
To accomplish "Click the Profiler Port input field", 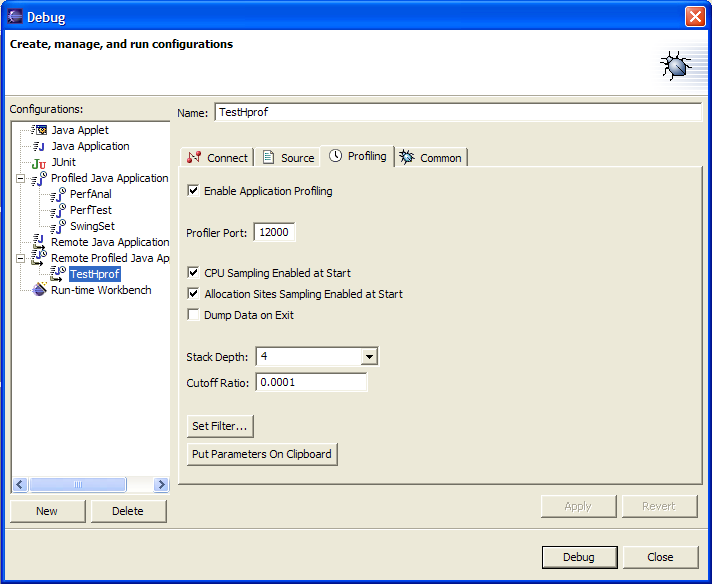I will 274,232.
